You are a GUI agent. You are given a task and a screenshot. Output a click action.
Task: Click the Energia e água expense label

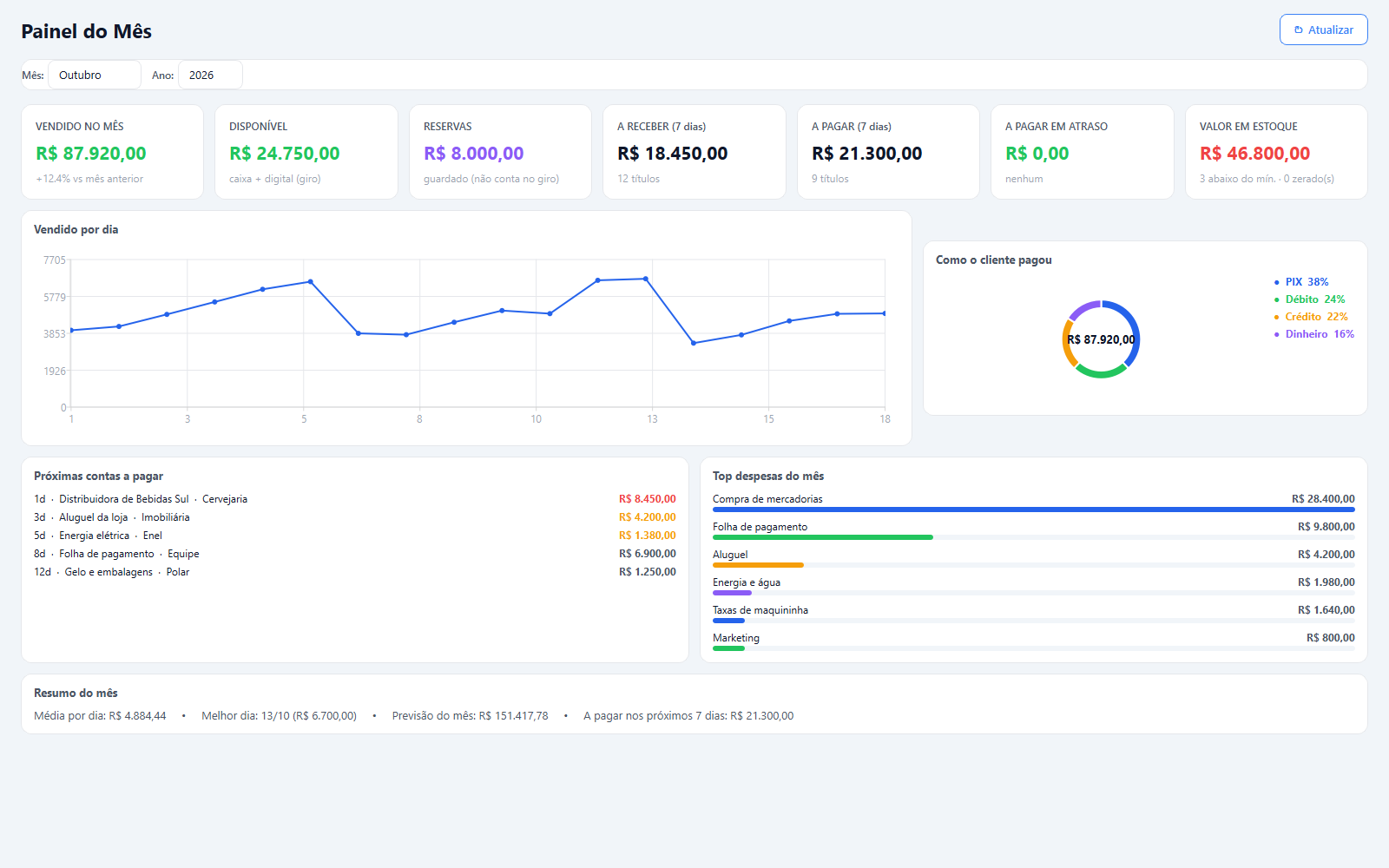click(747, 582)
